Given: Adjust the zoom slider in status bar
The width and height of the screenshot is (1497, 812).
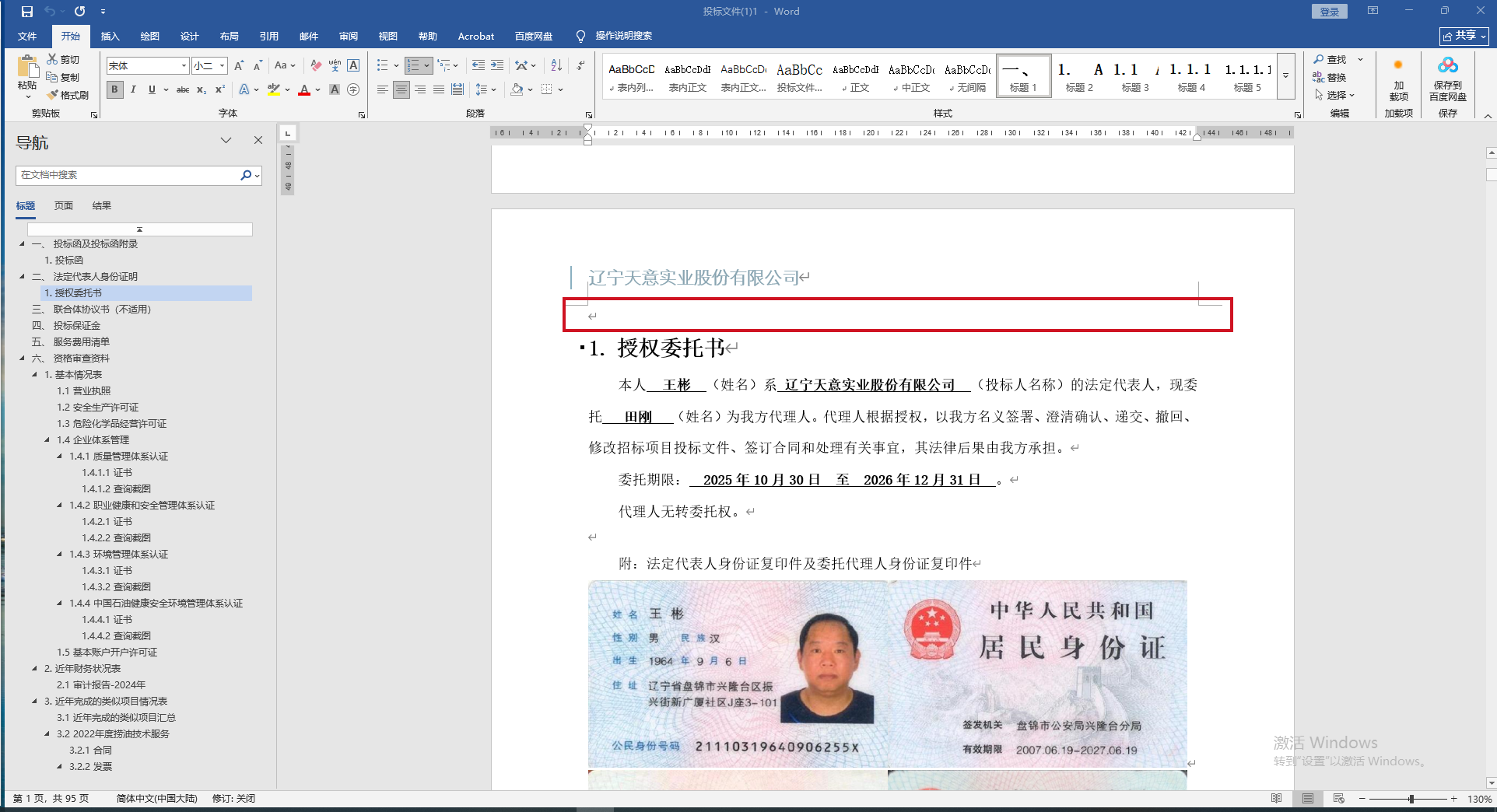Looking at the screenshot, I should click(1411, 799).
